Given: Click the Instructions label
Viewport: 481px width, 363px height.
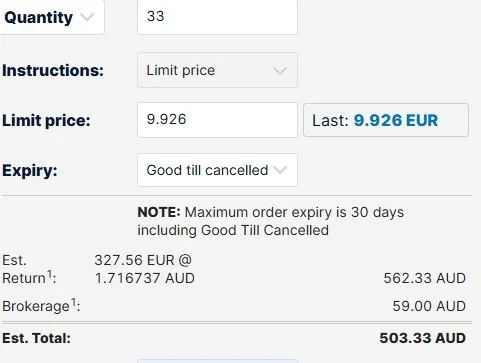Looking at the screenshot, I should point(53,70).
